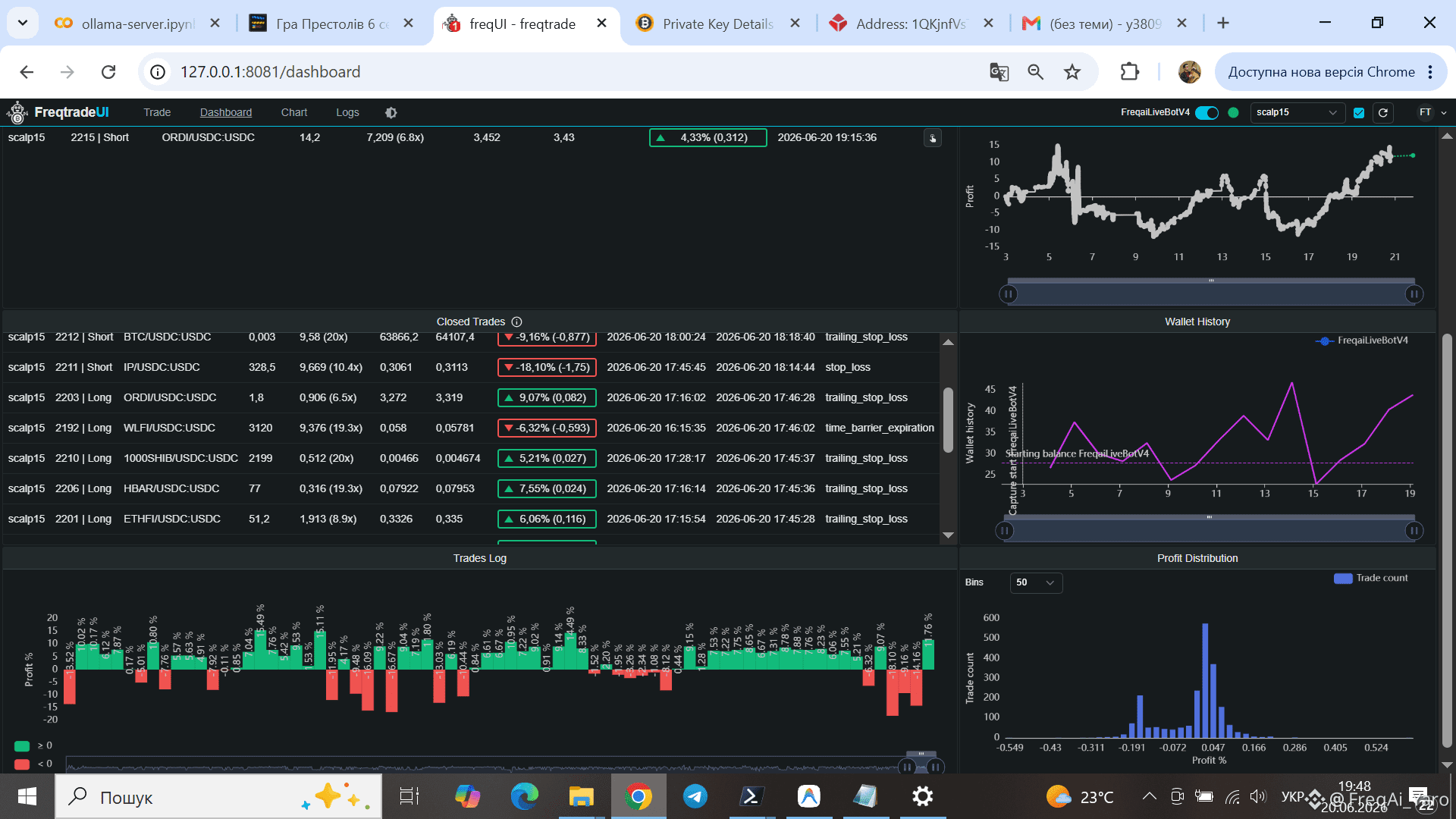Toggle the dark/light theme sun icon
This screenshot has height=819, width=1456.
tap(391, 112)
